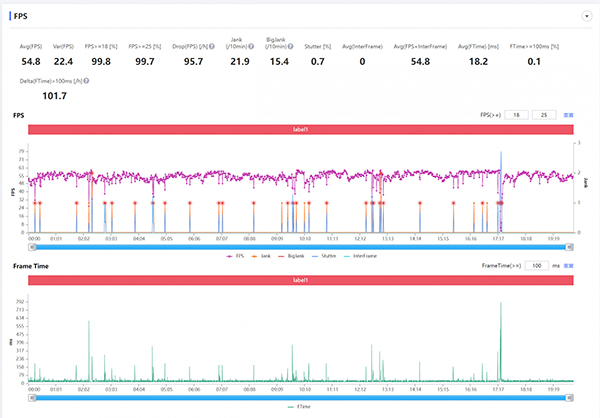Click the middle range bar under FPS chart
Screen dimensions: 600x418
301,247
